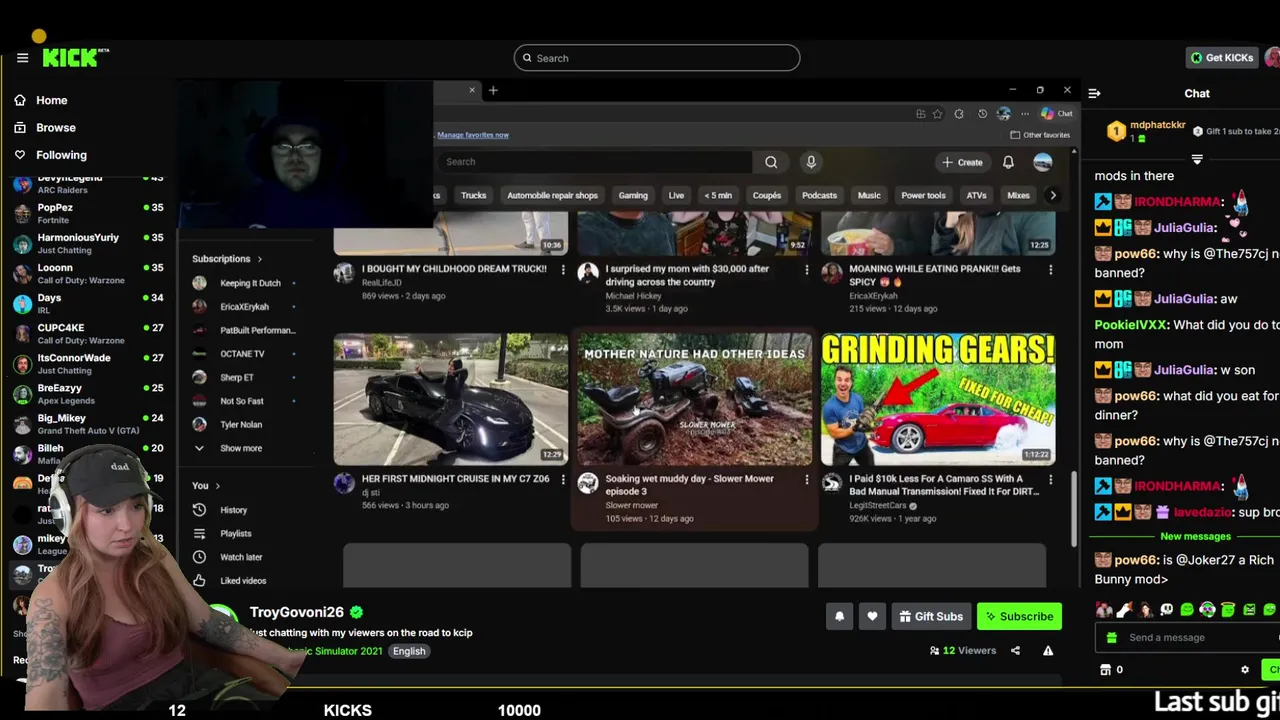Open Copilot Chat button in browser
This screenshot has width=1280, height=720.
pyautogui.click(x=1056, y=114)
